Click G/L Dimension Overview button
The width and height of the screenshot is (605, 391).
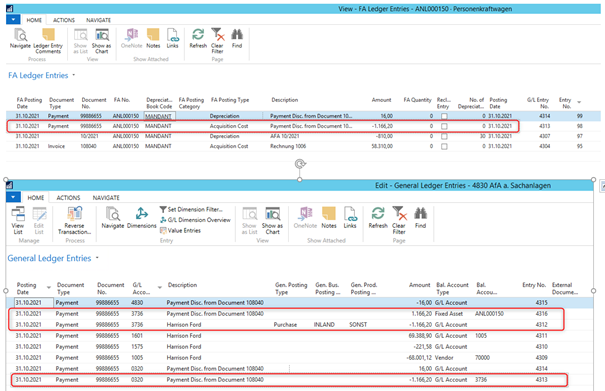(195, 220)
